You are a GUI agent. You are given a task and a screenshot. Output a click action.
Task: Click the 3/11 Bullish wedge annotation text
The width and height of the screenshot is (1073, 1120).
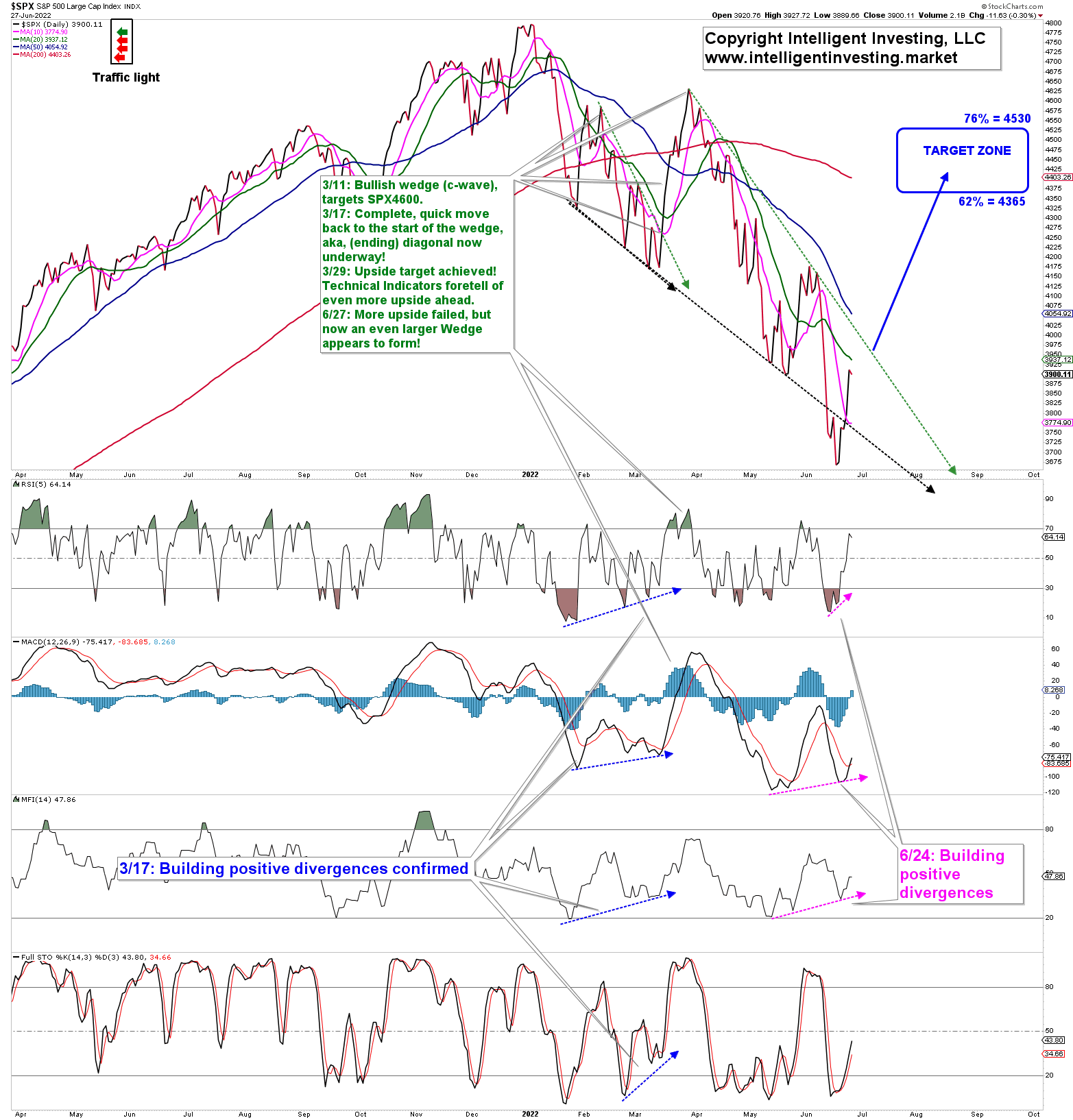click(x=410, y=192)
